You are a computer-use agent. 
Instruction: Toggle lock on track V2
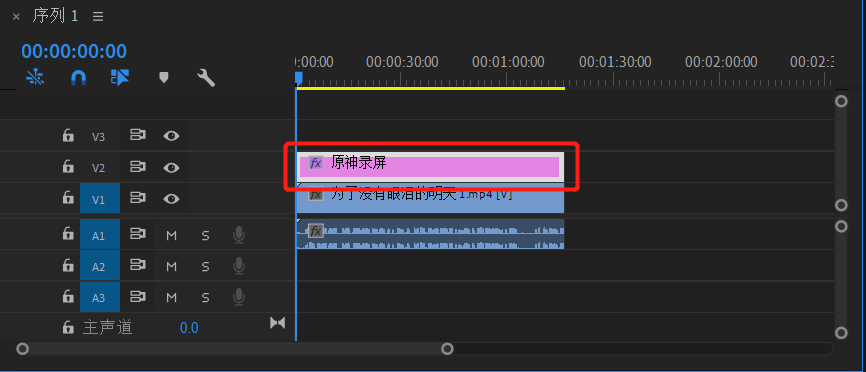(68, 166)
